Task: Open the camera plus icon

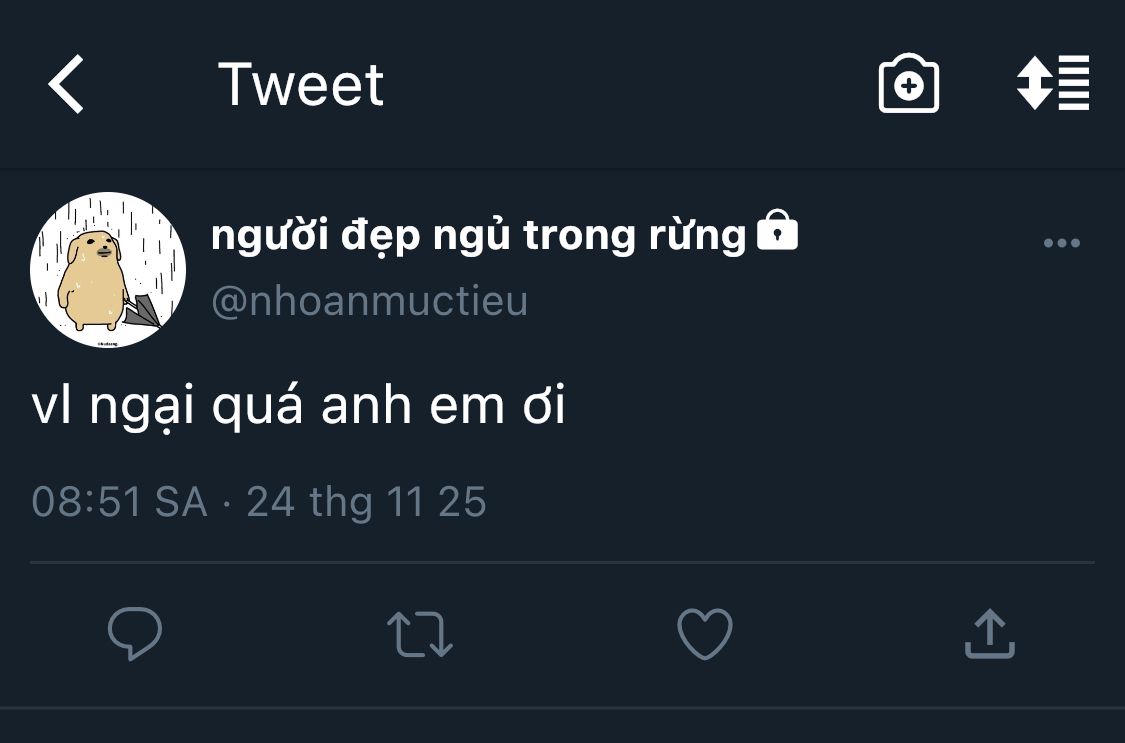Action: coord(908,85)
